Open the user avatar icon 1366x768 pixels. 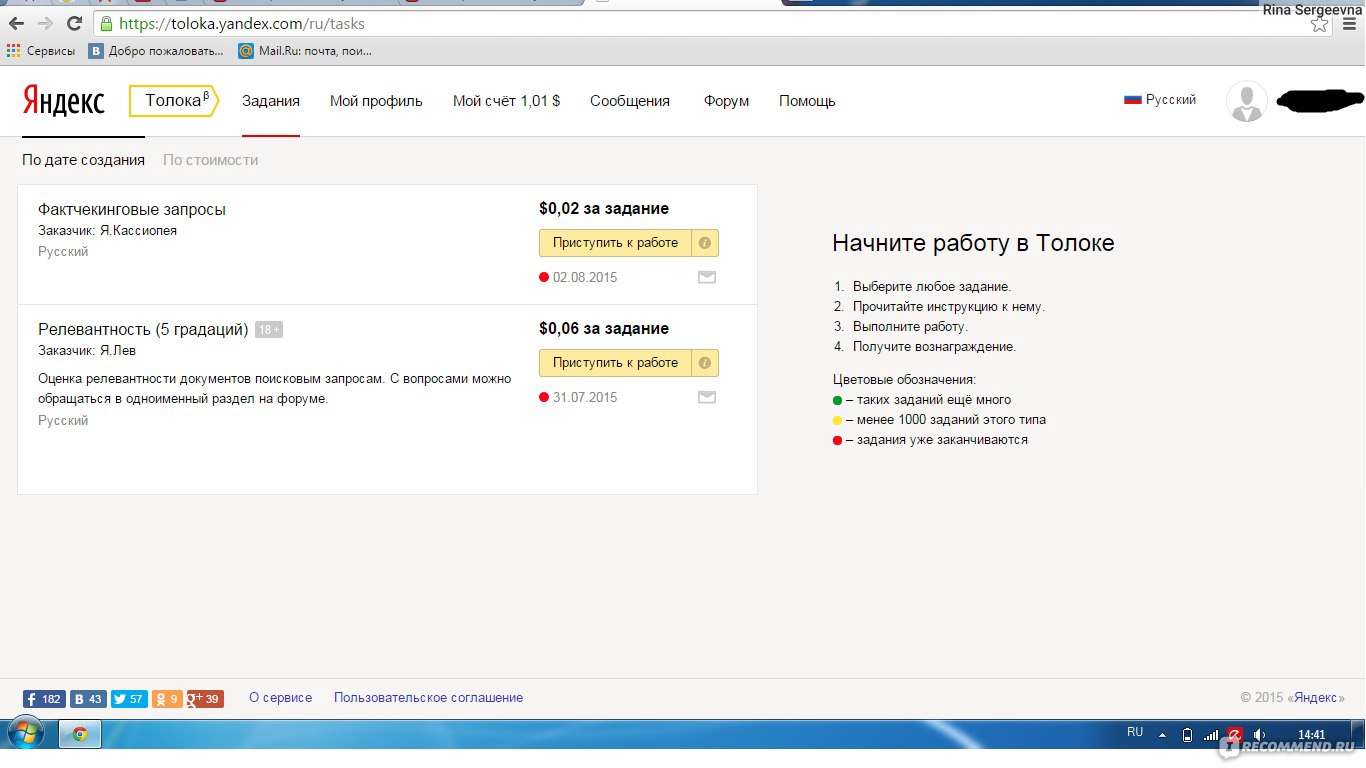coord(1247,101)
